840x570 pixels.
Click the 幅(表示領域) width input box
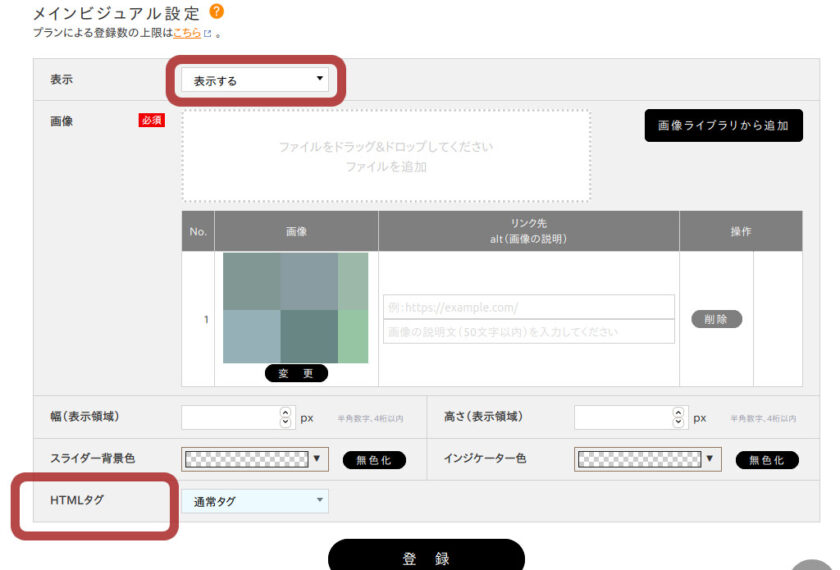click(x=228, y=418)
